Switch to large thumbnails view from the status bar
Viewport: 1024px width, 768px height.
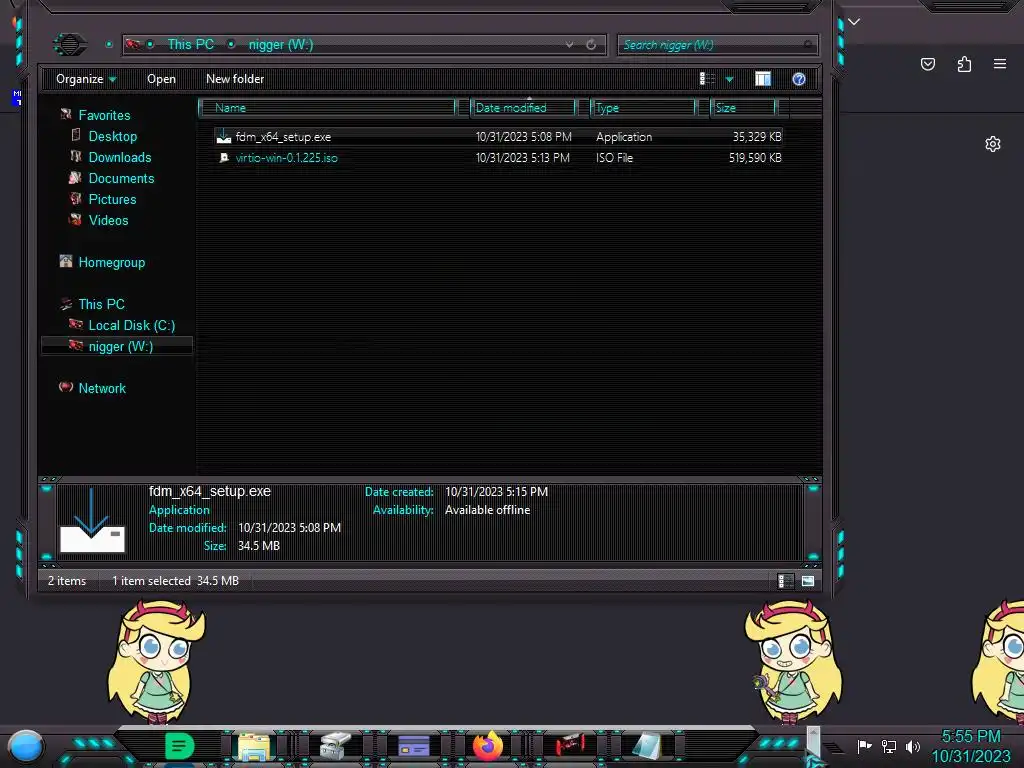coord(808,581)
